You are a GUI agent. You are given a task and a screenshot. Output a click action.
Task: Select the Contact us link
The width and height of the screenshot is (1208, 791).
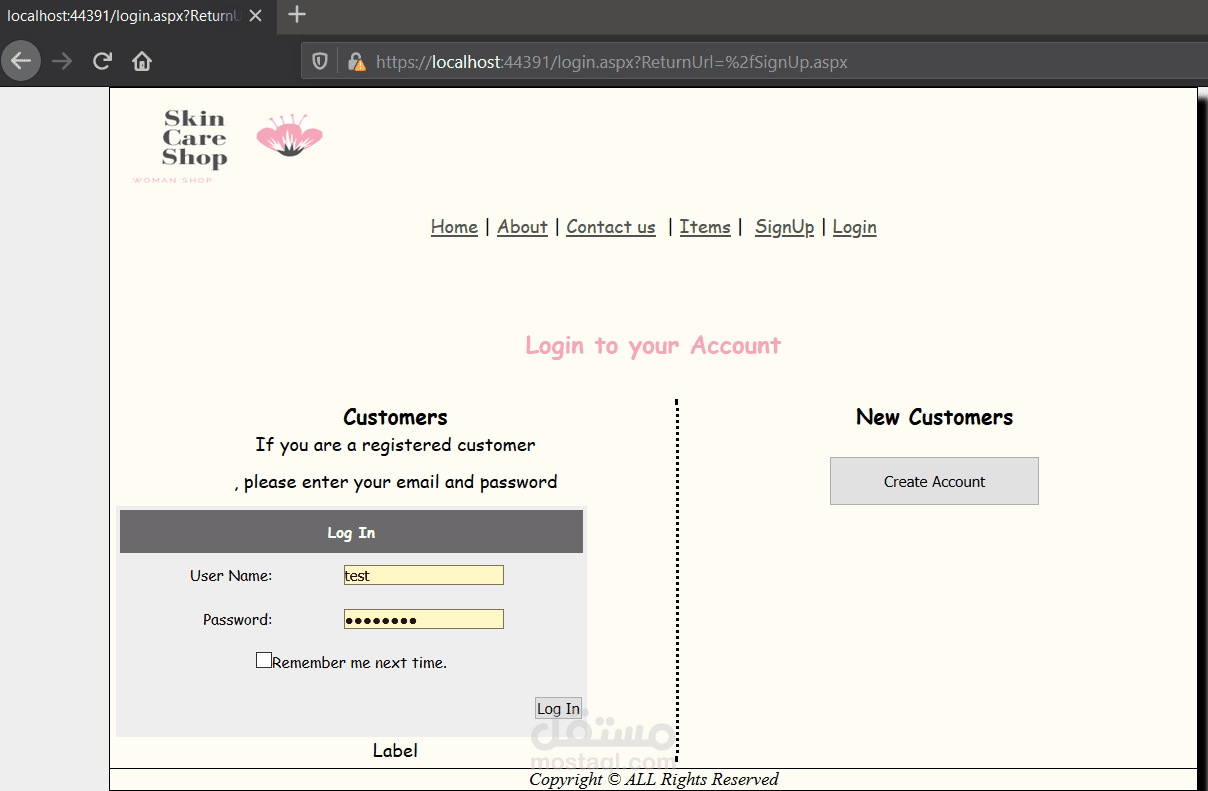point(610,227)
